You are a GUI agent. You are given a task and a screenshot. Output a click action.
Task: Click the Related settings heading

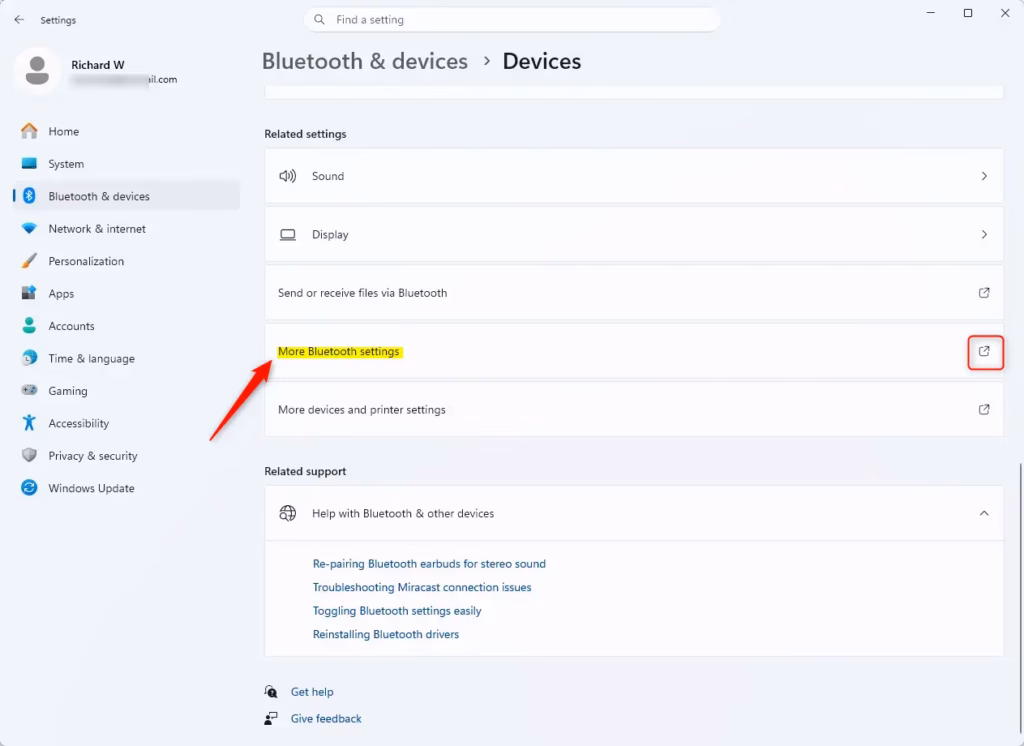[x=305, y=134]
